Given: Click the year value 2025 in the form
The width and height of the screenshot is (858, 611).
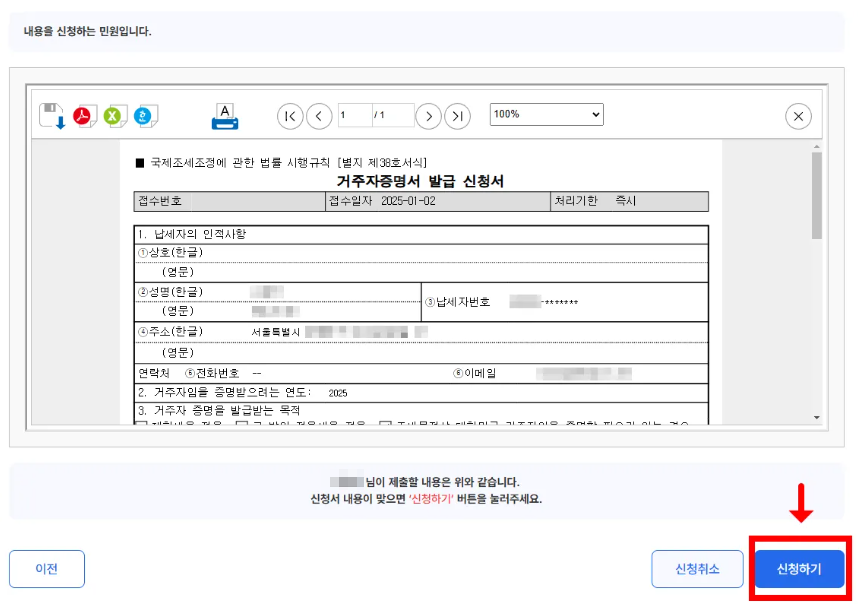Looking at the screenshot, I should tap(338, 393).
